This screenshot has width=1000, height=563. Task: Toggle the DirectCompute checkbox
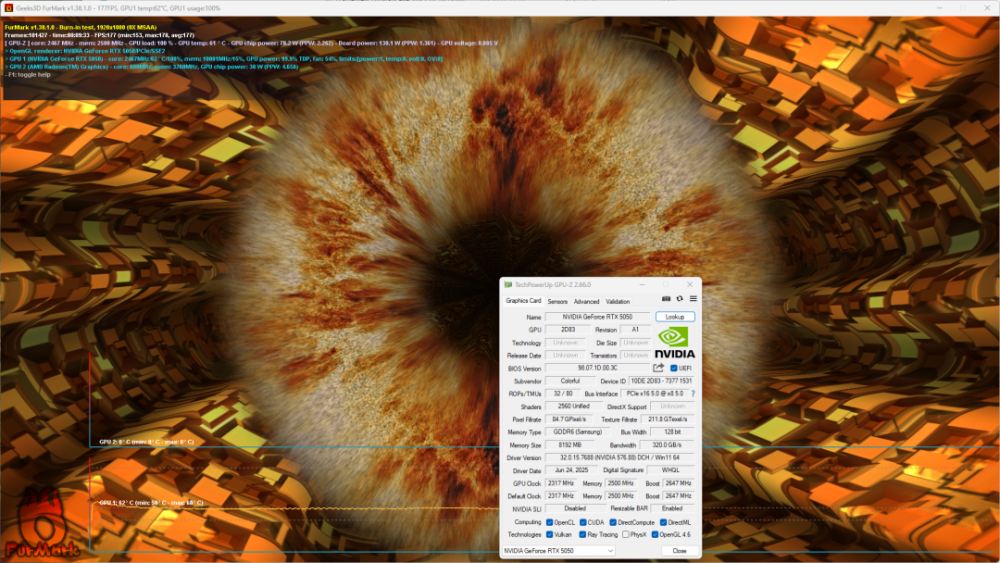612,522
